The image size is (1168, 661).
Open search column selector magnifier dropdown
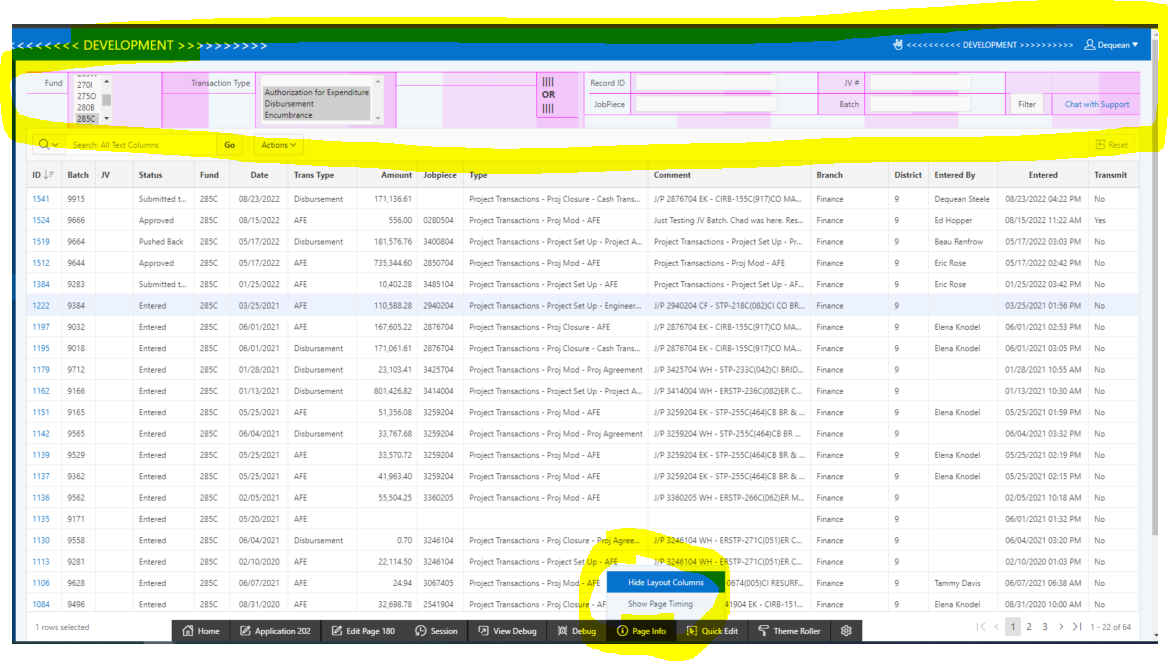pos(48,145)
